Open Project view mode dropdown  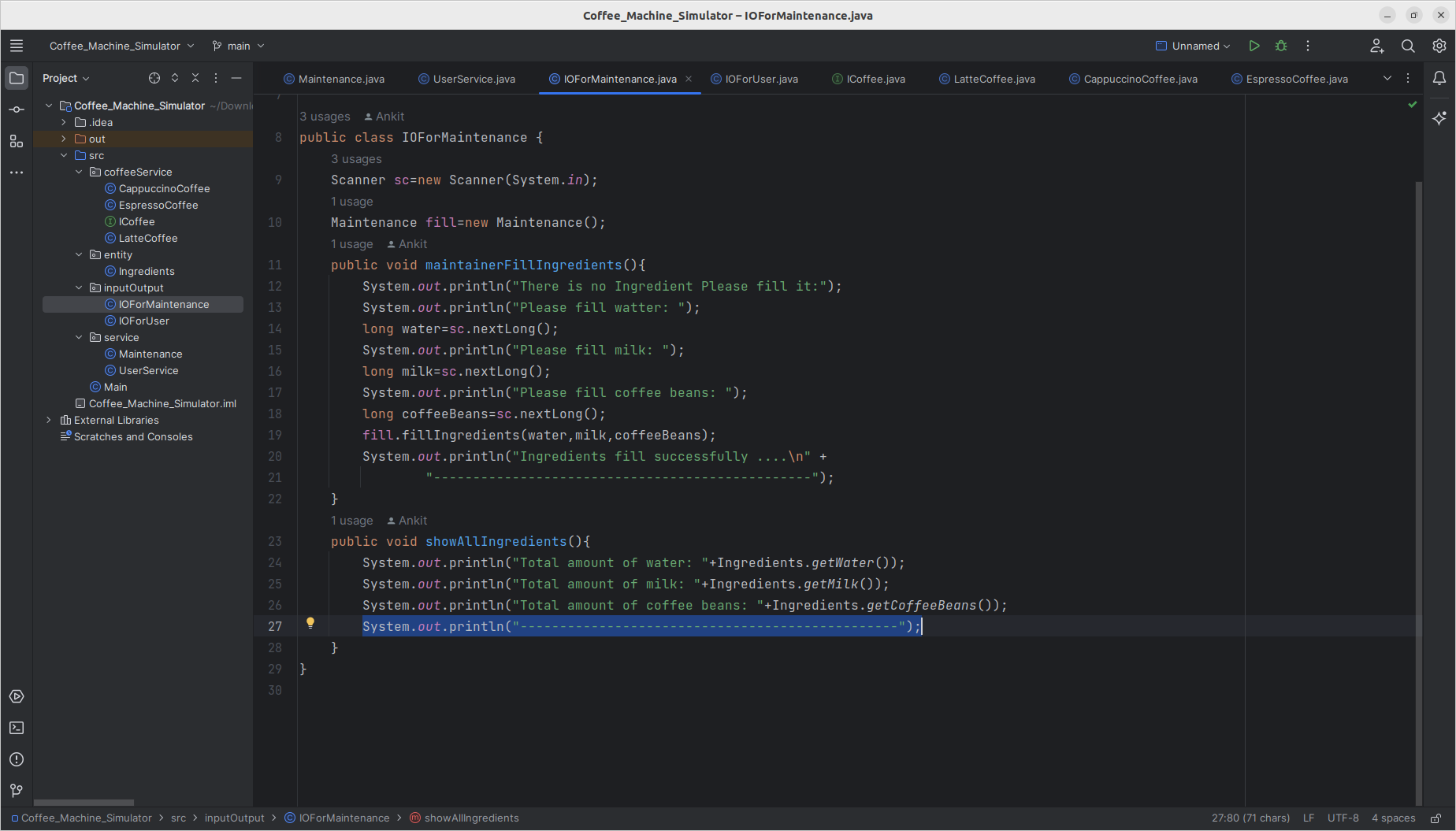point(66,78)
